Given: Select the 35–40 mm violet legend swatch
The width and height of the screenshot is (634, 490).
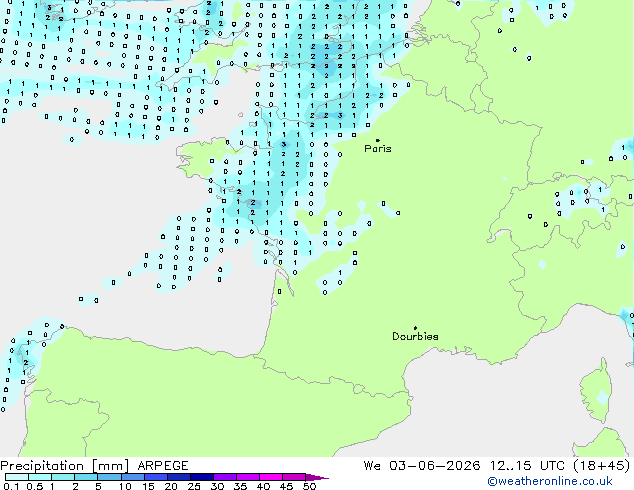Looking at the screenshot, I should pyautogui.click(x=247, y=477).
